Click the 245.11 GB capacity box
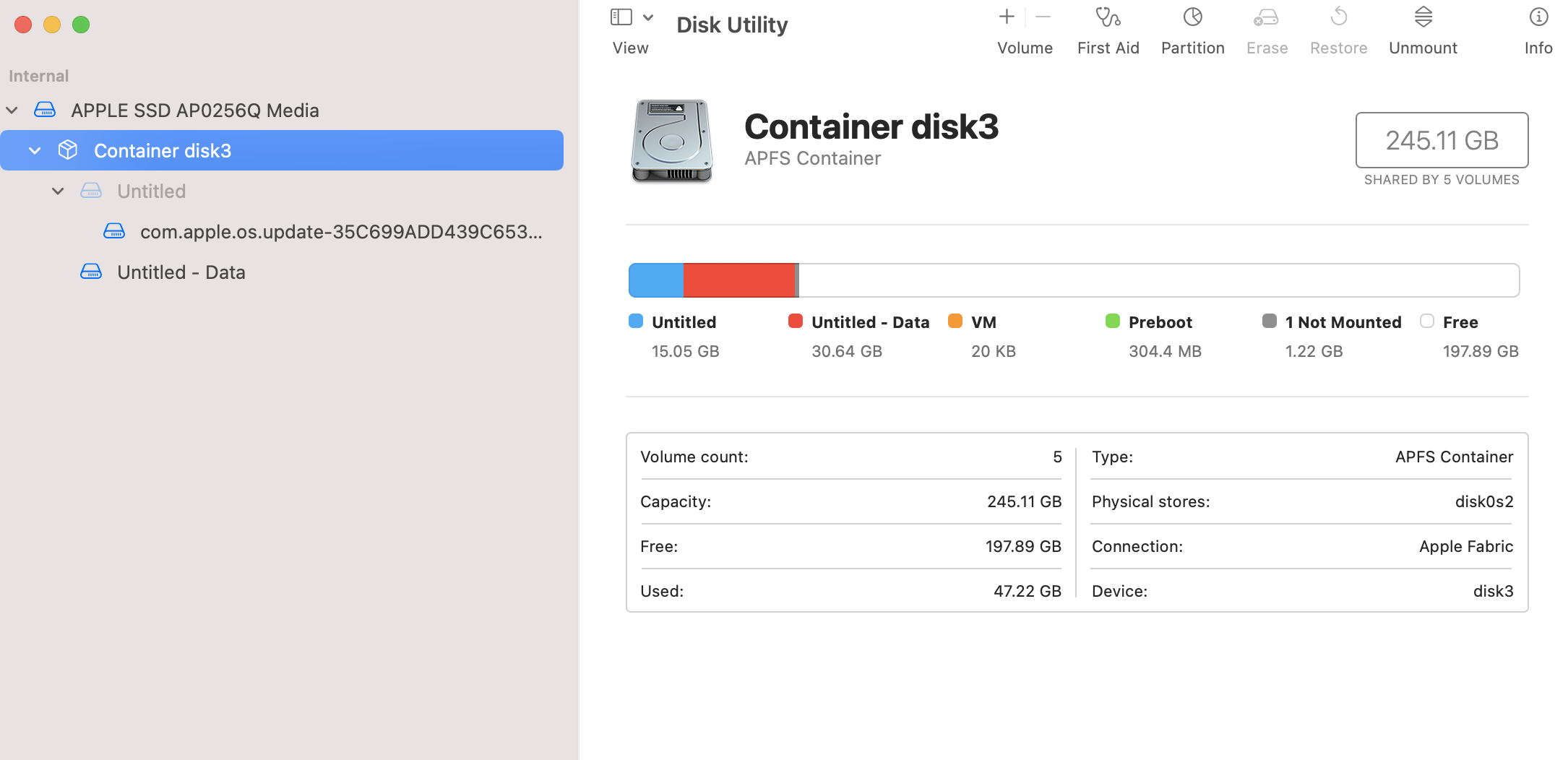This screenshot has width=1568, height=760. pyautogui.click(x=1442, y=140)
